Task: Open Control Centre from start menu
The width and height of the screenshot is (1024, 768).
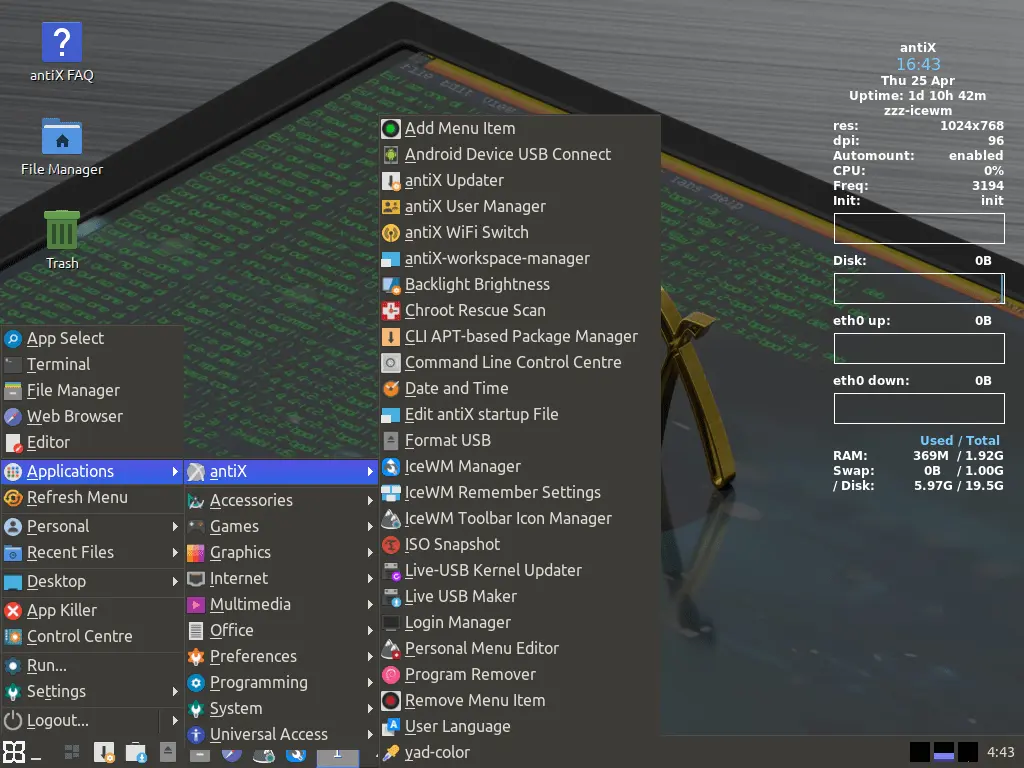Action: 91,637
